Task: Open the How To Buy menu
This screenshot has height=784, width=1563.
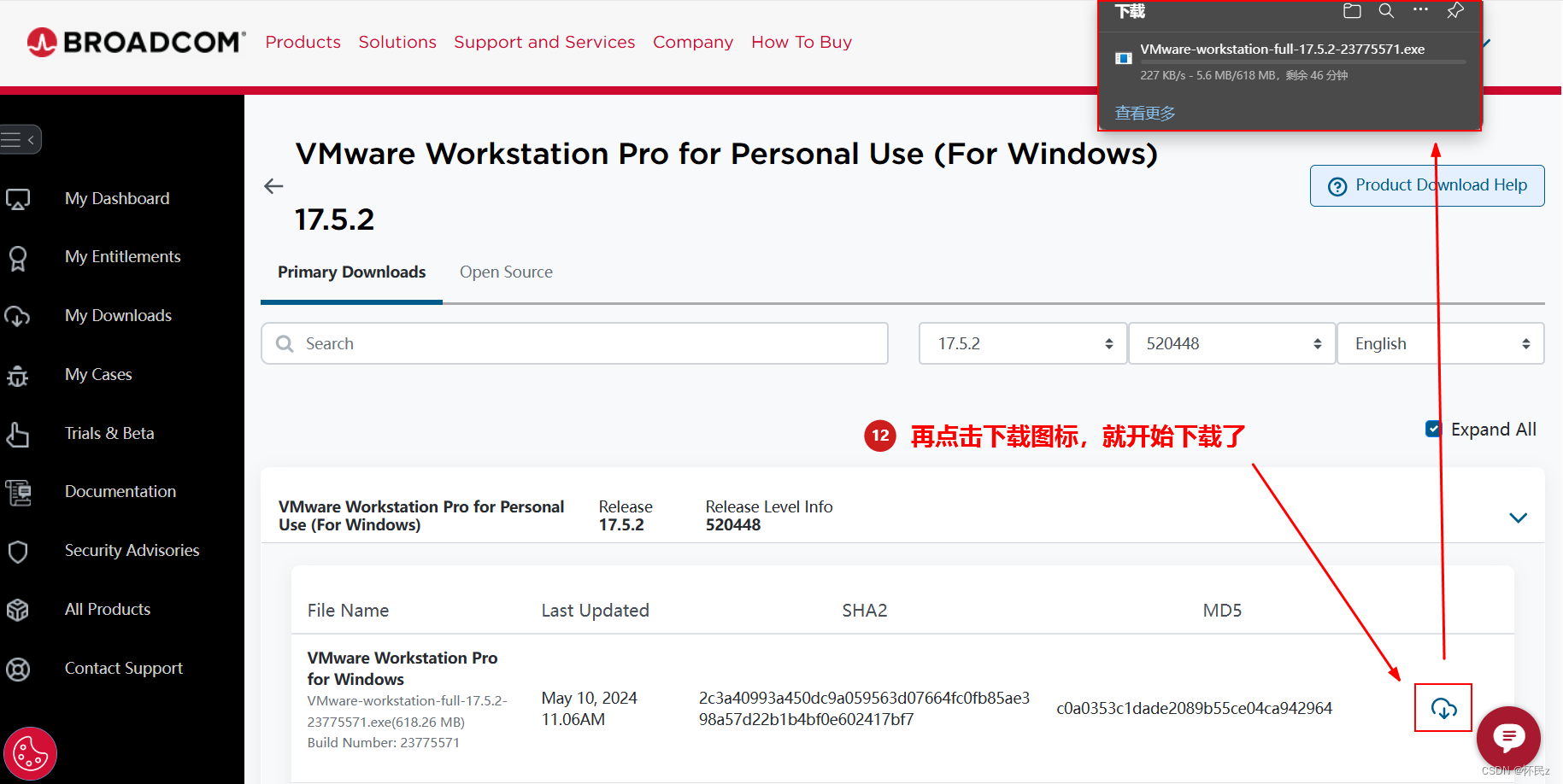Action: (802, 42)
